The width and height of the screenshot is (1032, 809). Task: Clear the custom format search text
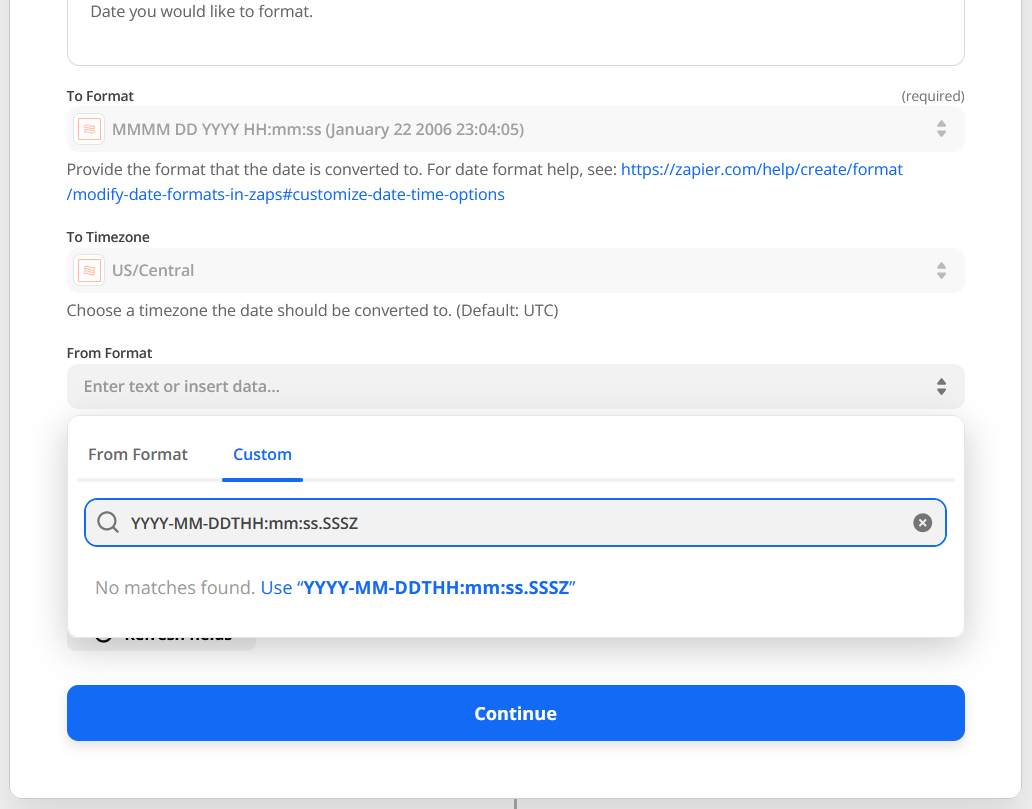click(x=922, y=523)
